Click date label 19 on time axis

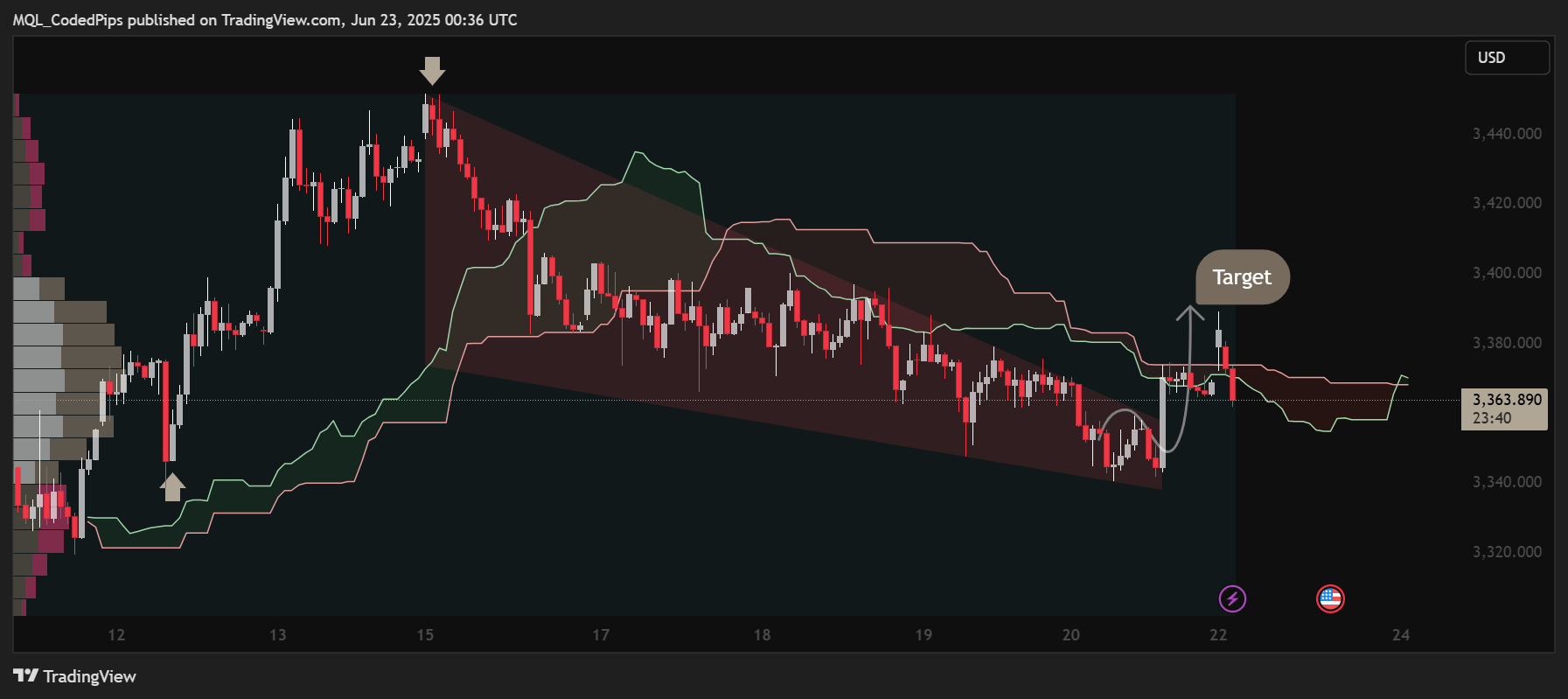pos(923,635)
